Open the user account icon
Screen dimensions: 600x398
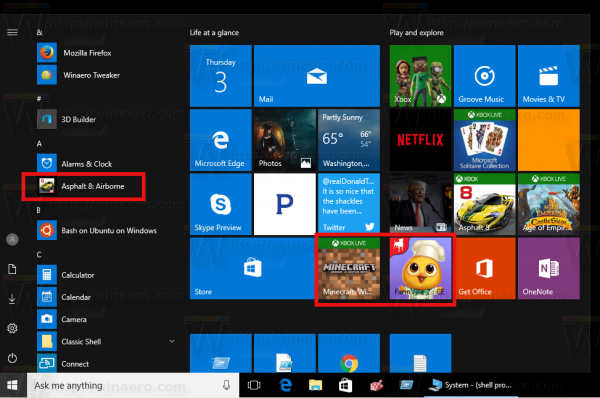point(12,240)
